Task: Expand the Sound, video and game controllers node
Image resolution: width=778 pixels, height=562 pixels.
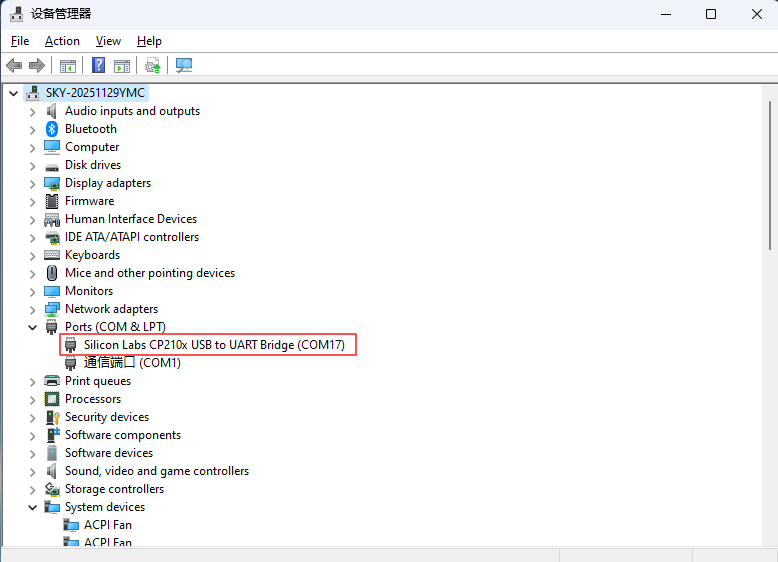Action: click(x=32, y=472)
